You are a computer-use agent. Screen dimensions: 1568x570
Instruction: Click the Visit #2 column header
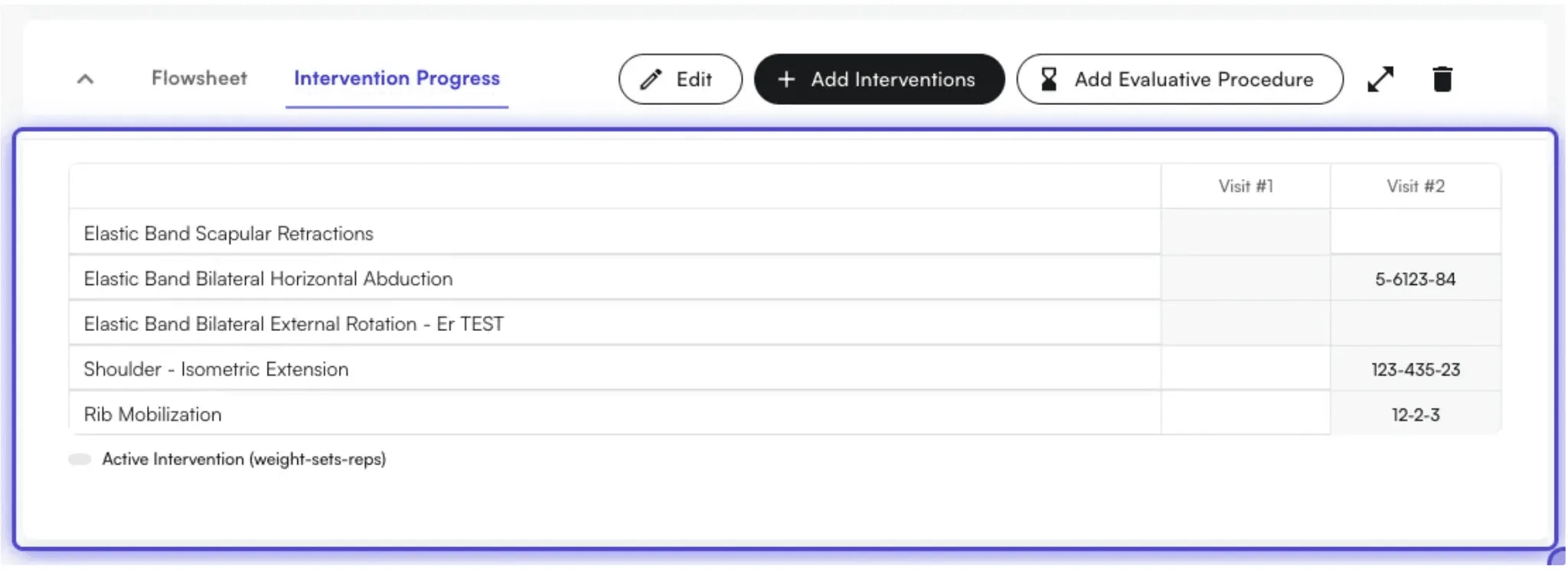point(1415,185)
